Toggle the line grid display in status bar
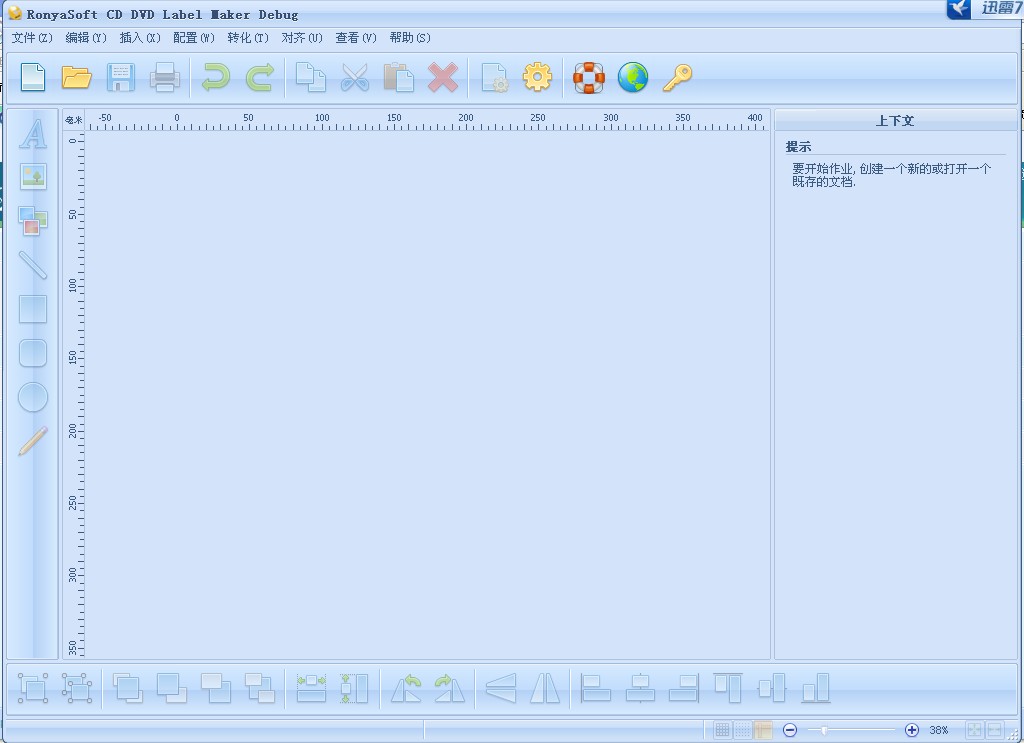The image size is (1024, 743). click(722, 731)
